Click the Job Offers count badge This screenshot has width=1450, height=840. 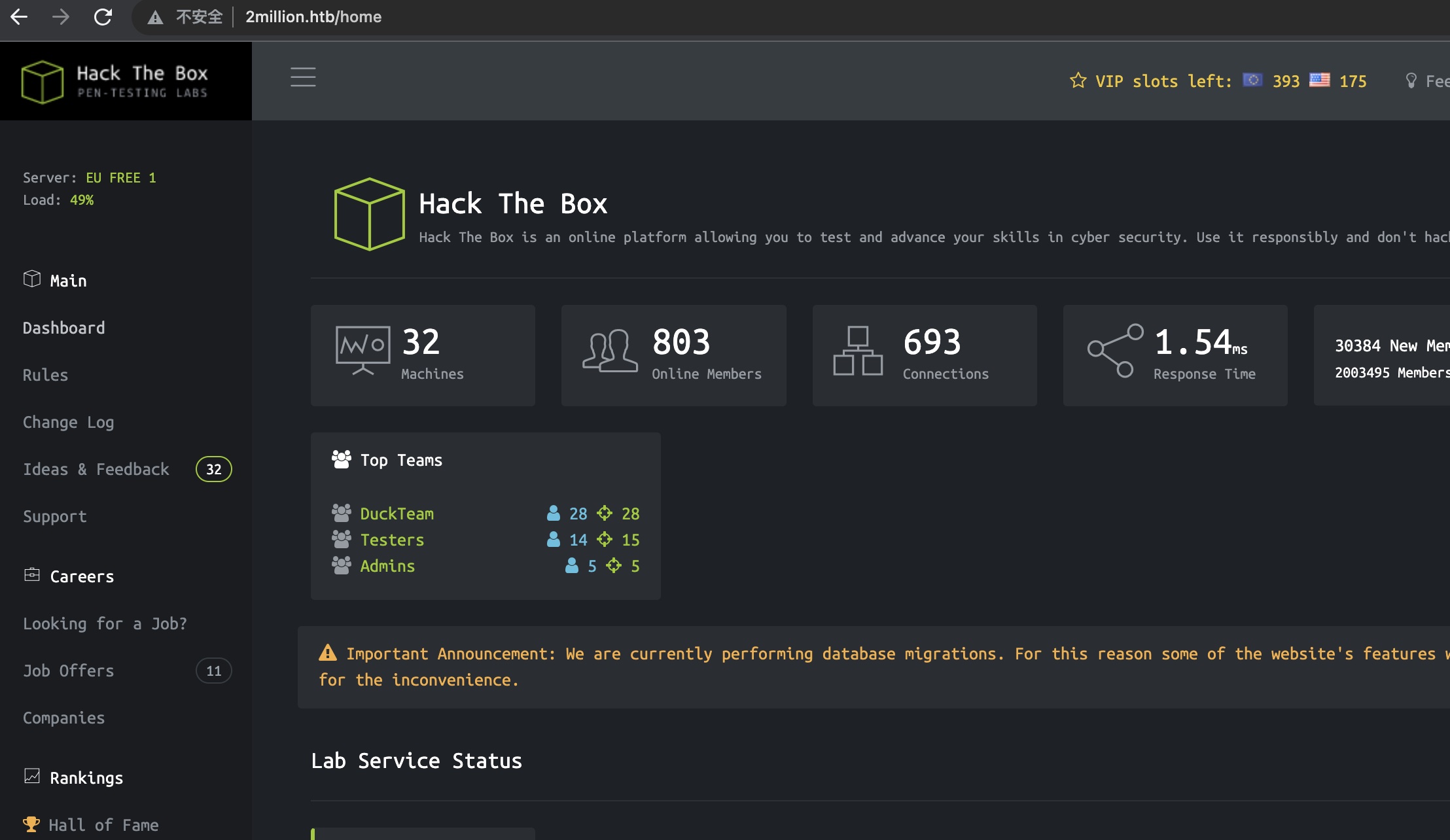[x=213, y=671]
